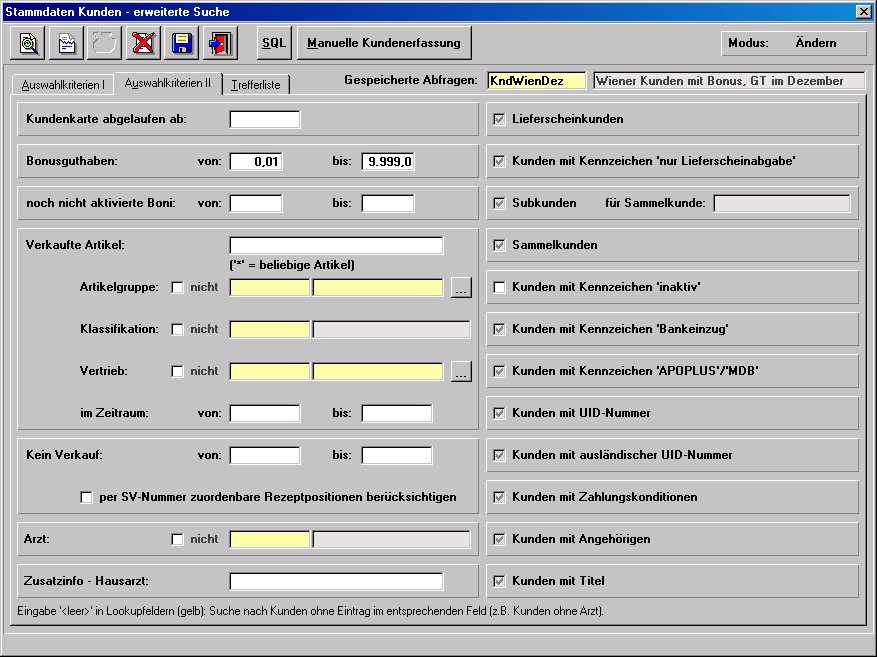
Task: Open Vertrieb lookup with ellipsis button
Action: click(460, 372)
